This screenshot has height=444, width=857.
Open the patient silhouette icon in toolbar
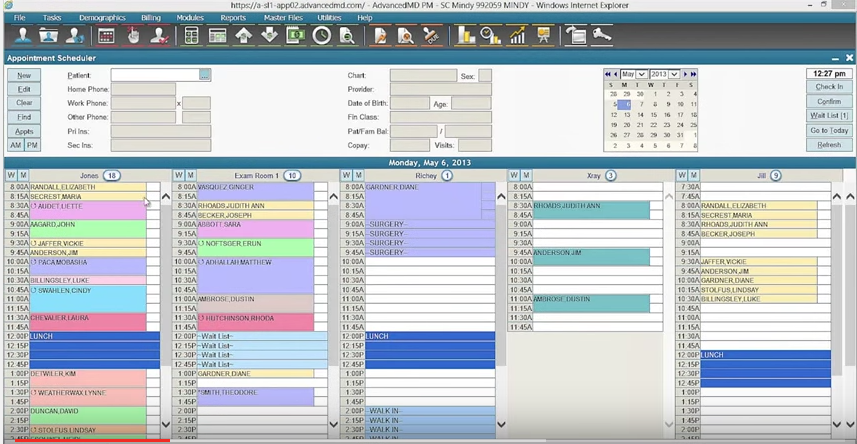tap(22, 36)
